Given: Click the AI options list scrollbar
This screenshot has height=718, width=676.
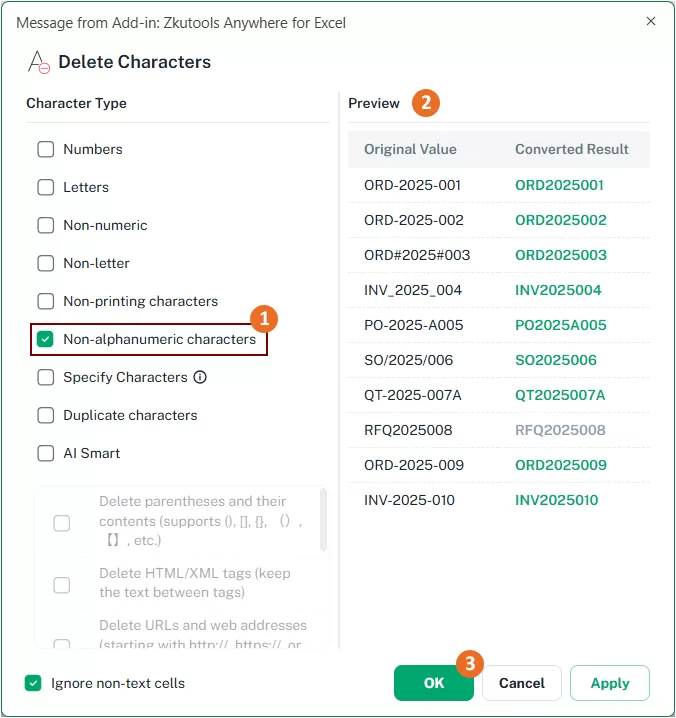Looking at the screenshot, I should pos(323,519).
